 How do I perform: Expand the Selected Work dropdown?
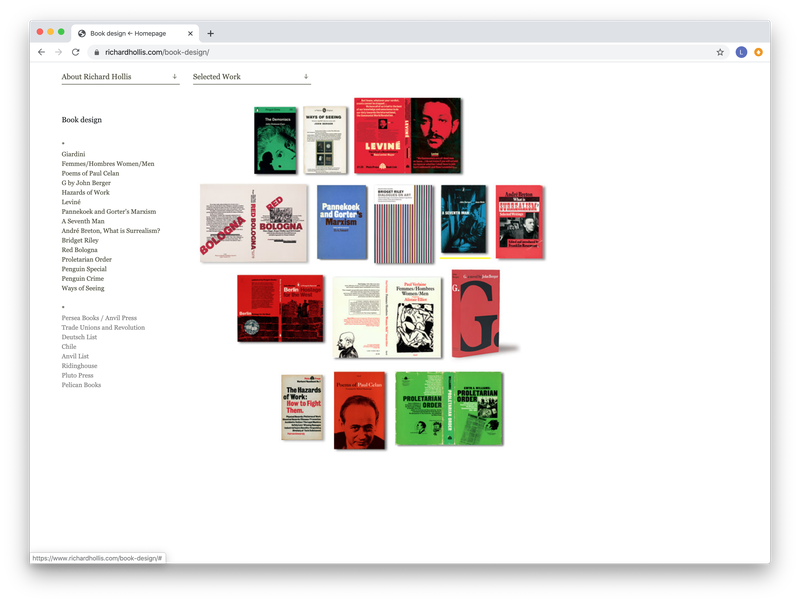[252, 77]
